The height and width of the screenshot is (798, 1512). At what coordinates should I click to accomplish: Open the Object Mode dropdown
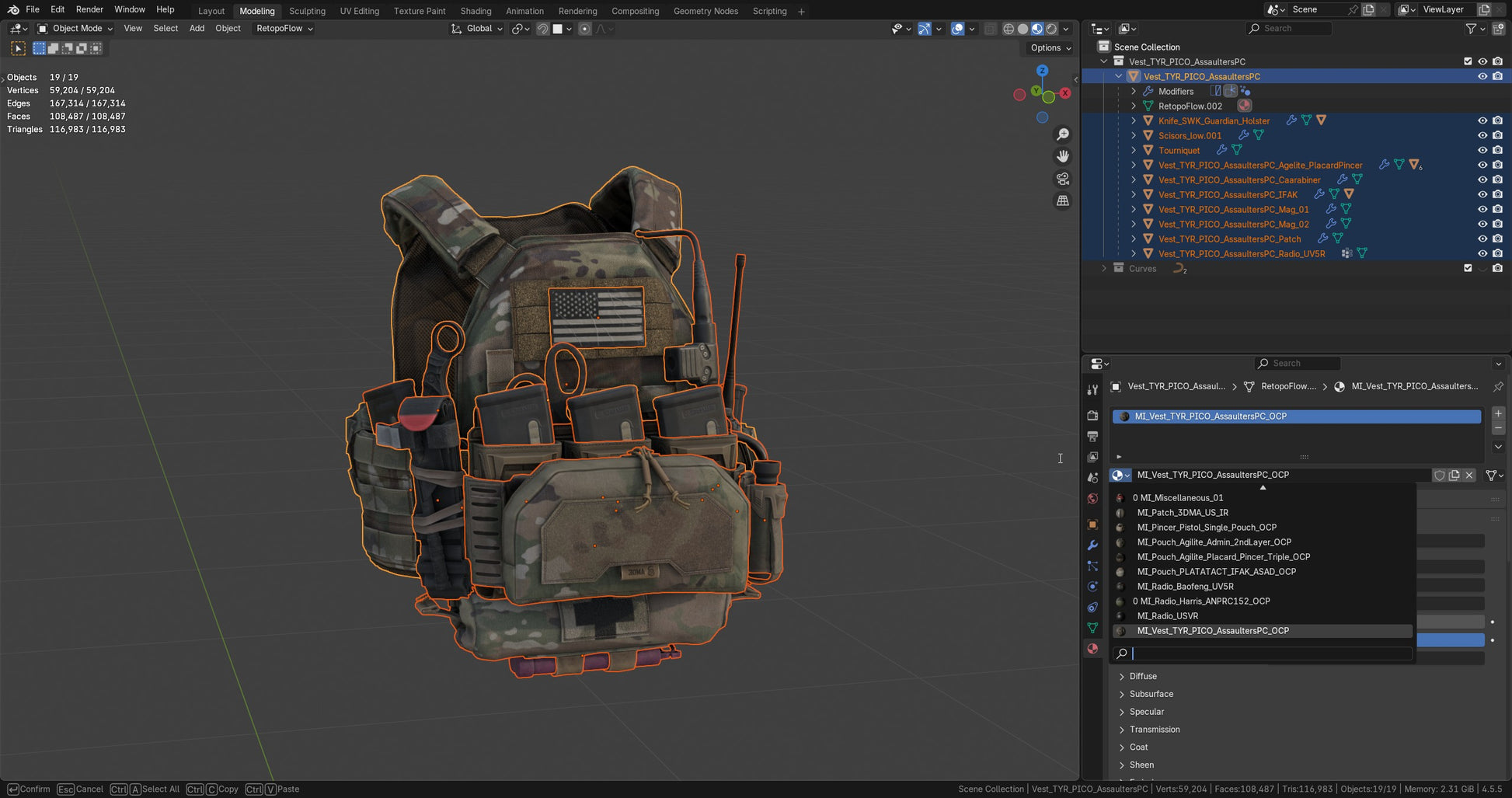[75, 29]
